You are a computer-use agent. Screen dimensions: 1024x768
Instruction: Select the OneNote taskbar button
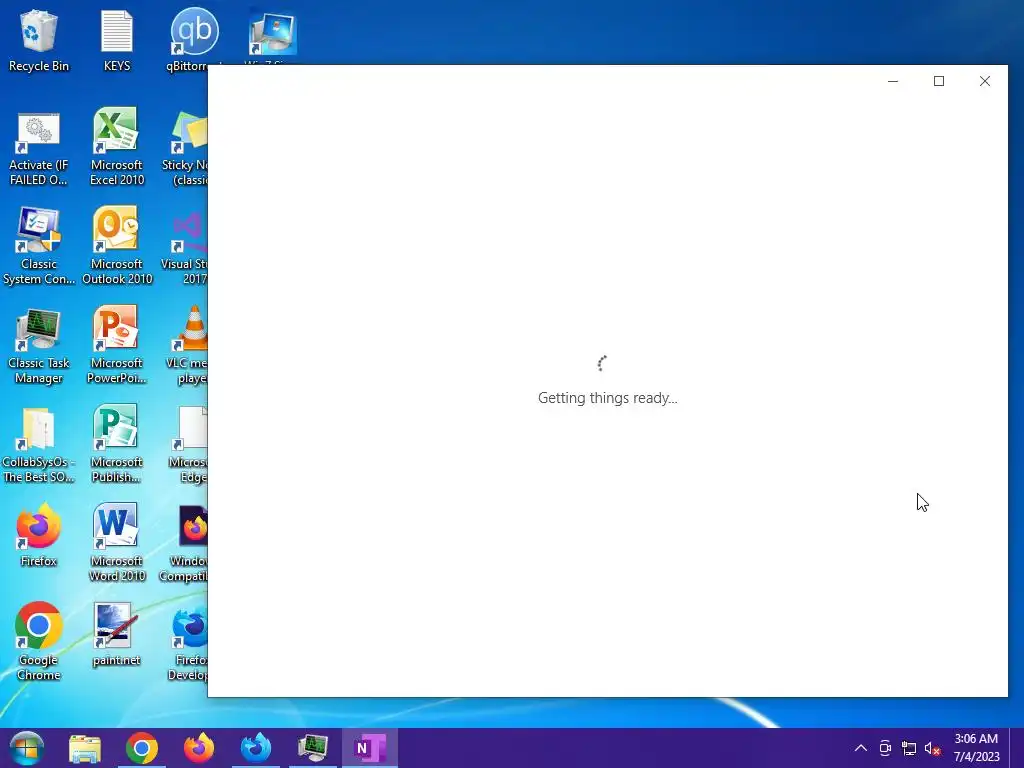370,748
